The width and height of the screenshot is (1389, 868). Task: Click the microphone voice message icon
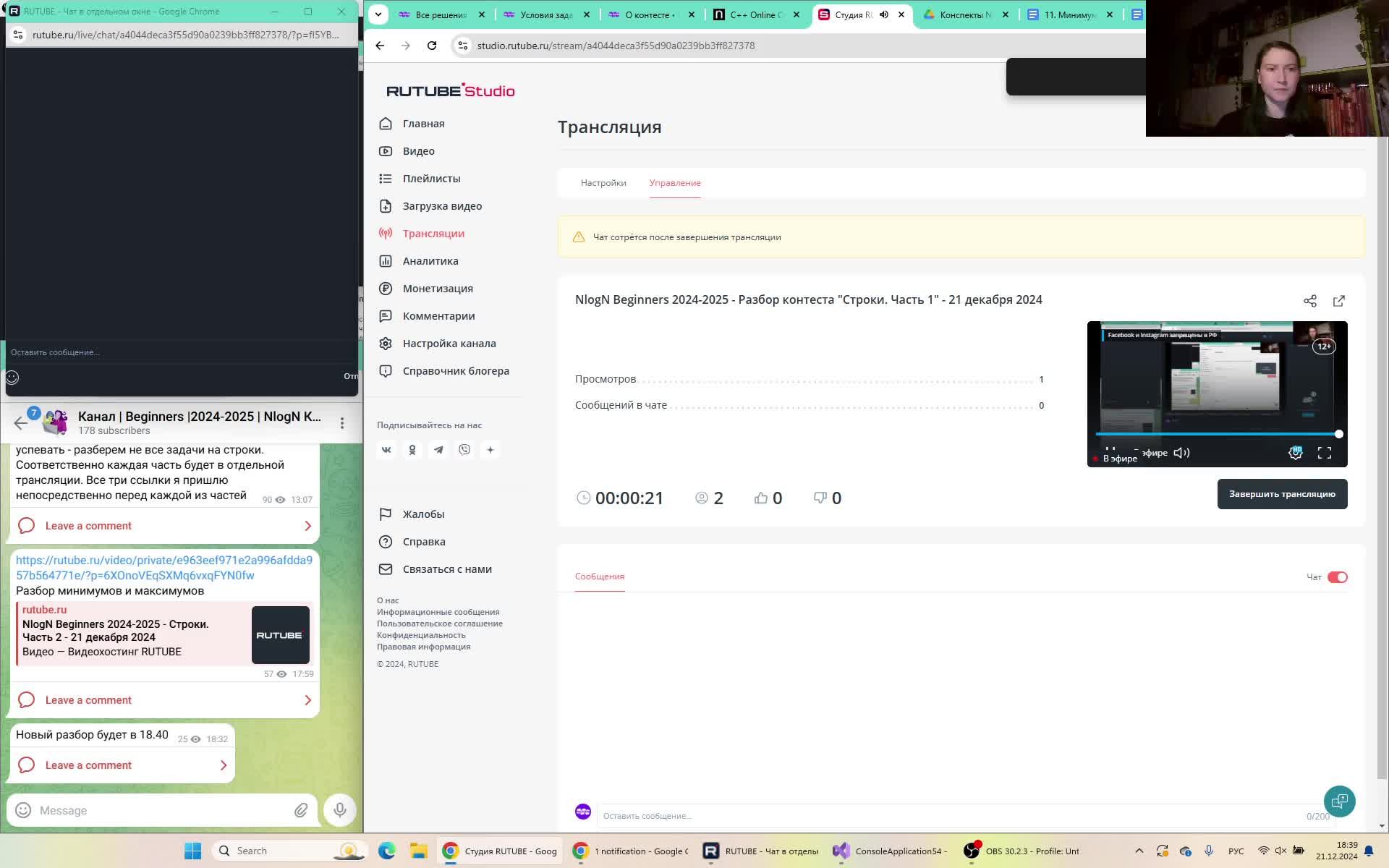339,810
